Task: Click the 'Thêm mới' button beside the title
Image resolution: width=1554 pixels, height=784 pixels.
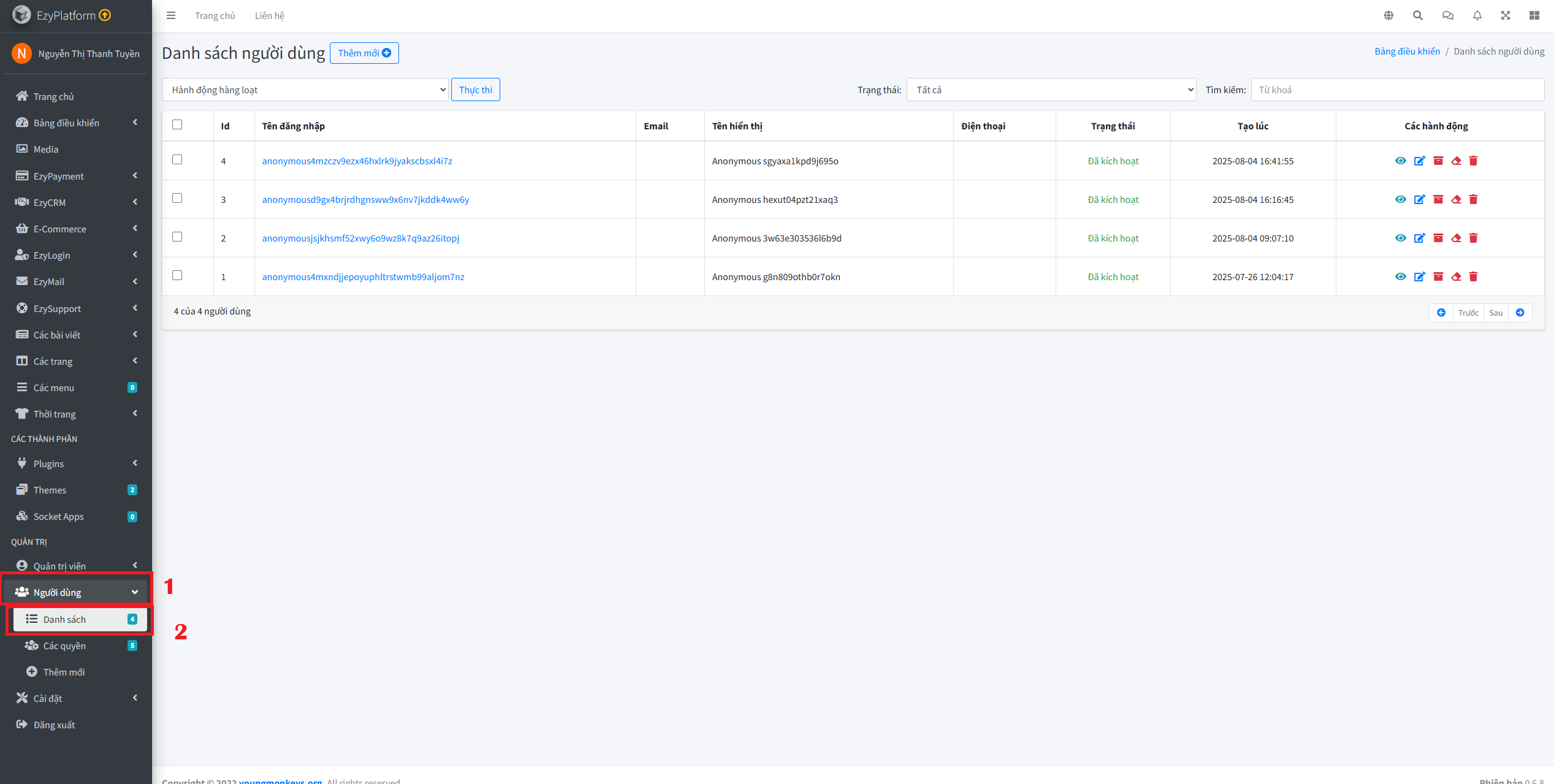Action: point(364,53)
